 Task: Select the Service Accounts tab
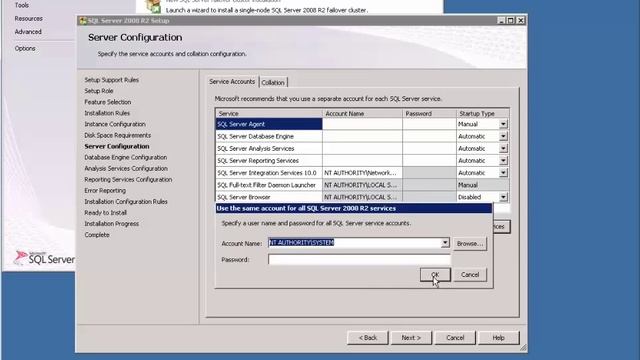(x=232, y=82)
